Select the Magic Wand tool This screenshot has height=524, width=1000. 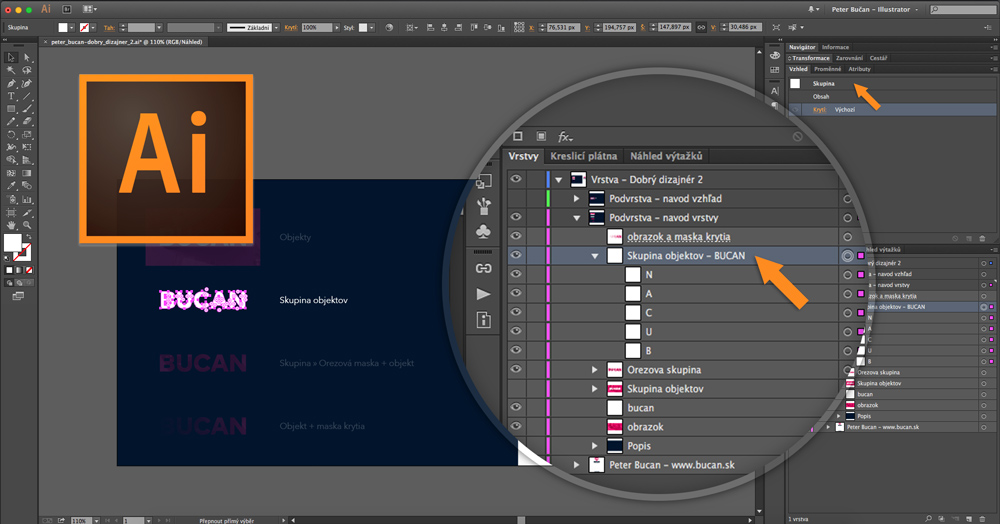(11, 70)
